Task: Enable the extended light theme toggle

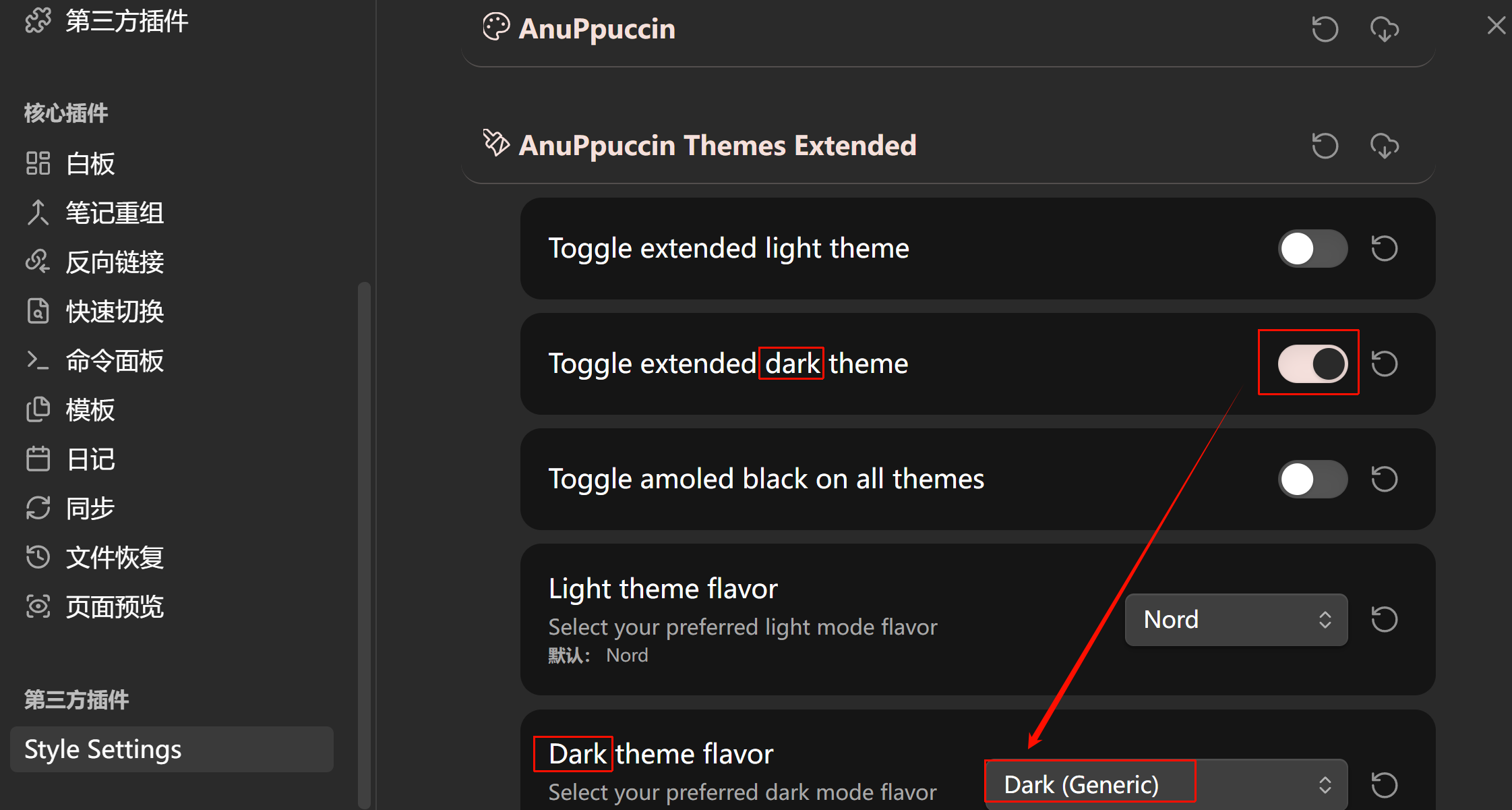Action: pos(1312,248)
